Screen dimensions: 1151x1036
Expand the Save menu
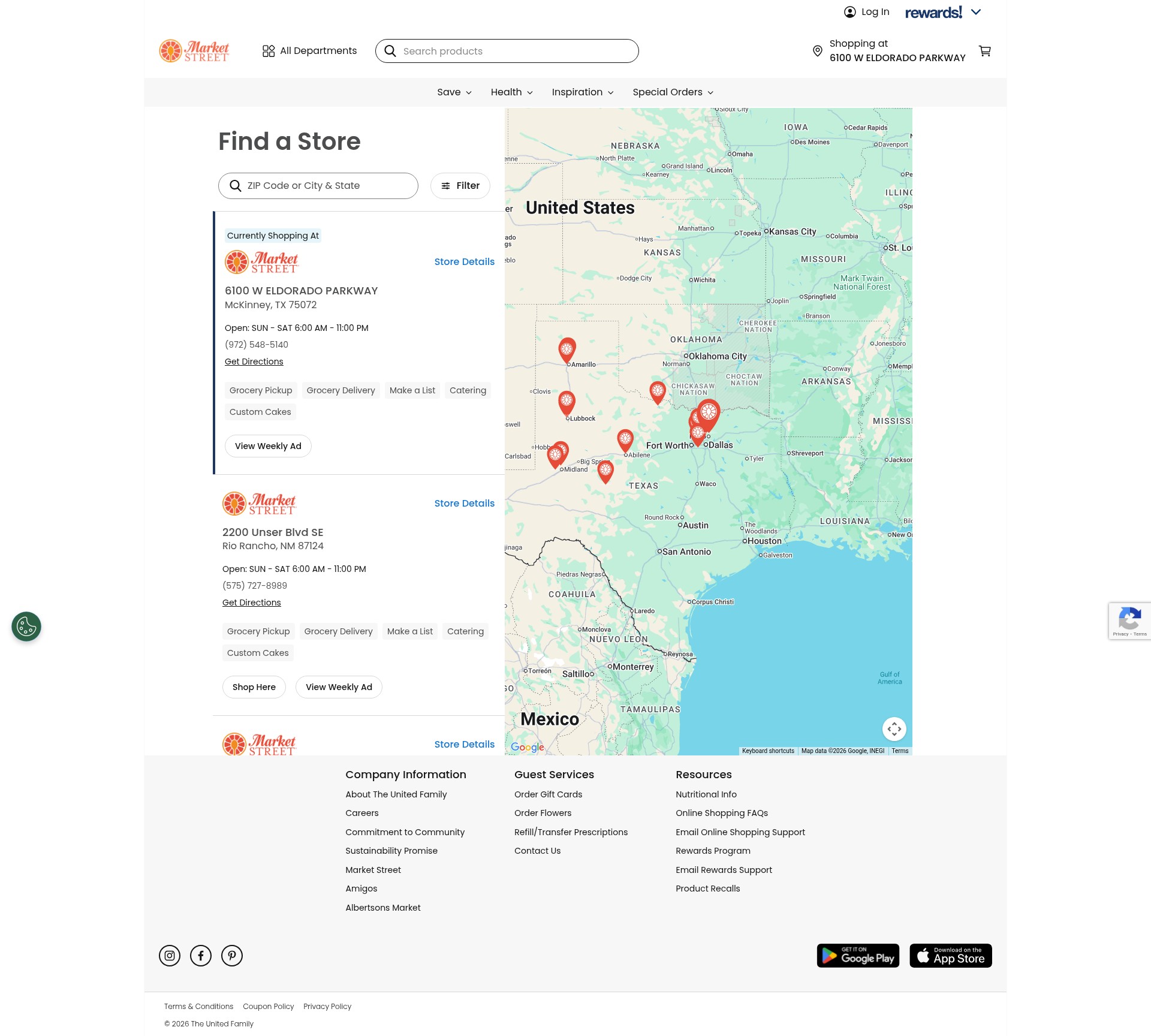[x=454, y=92]
